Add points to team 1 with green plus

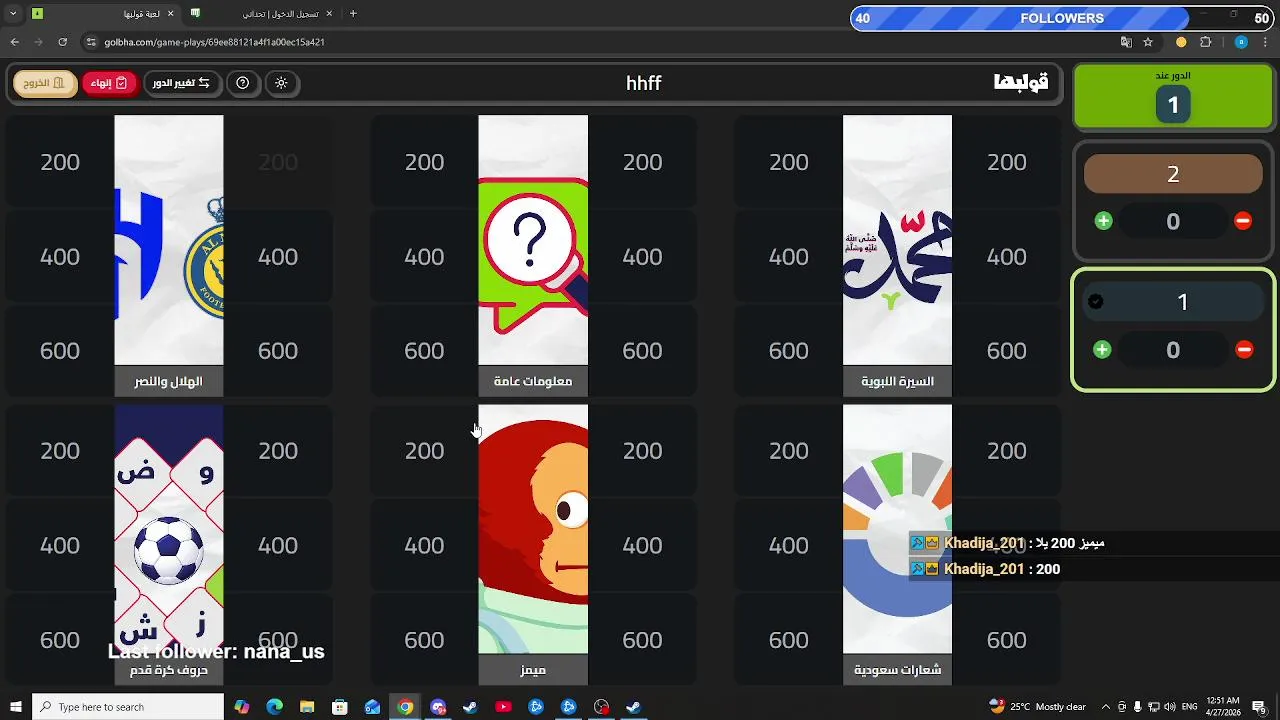(1102, 349)
